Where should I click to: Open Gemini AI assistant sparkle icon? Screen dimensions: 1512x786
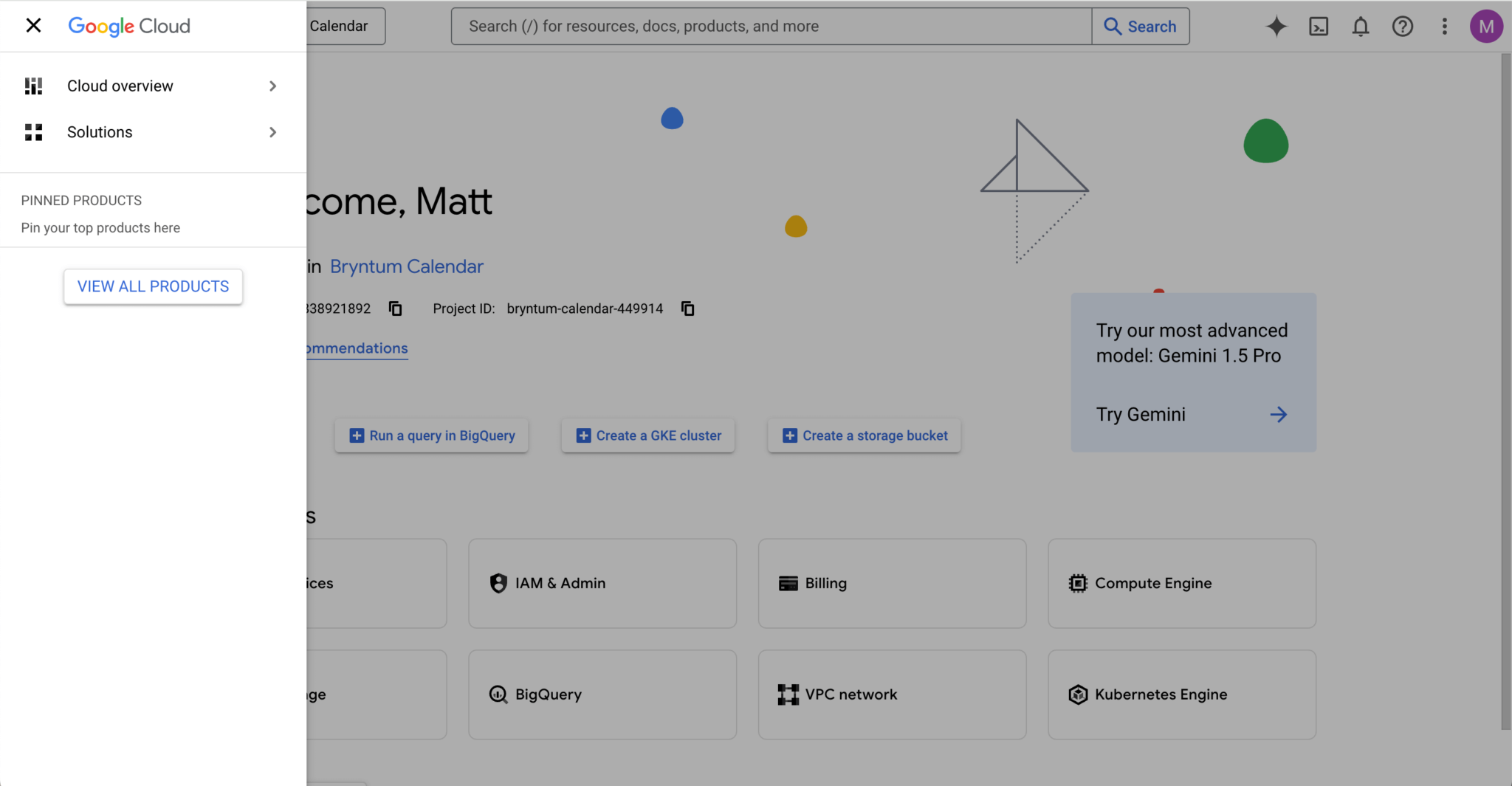pyautogui.click(x=1276, y=27)
